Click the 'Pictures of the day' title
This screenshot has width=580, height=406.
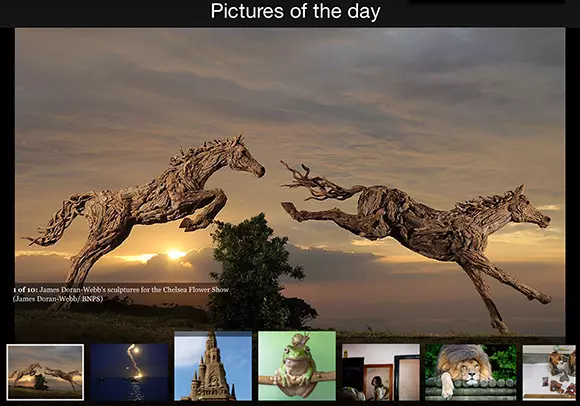pos(295,11)
